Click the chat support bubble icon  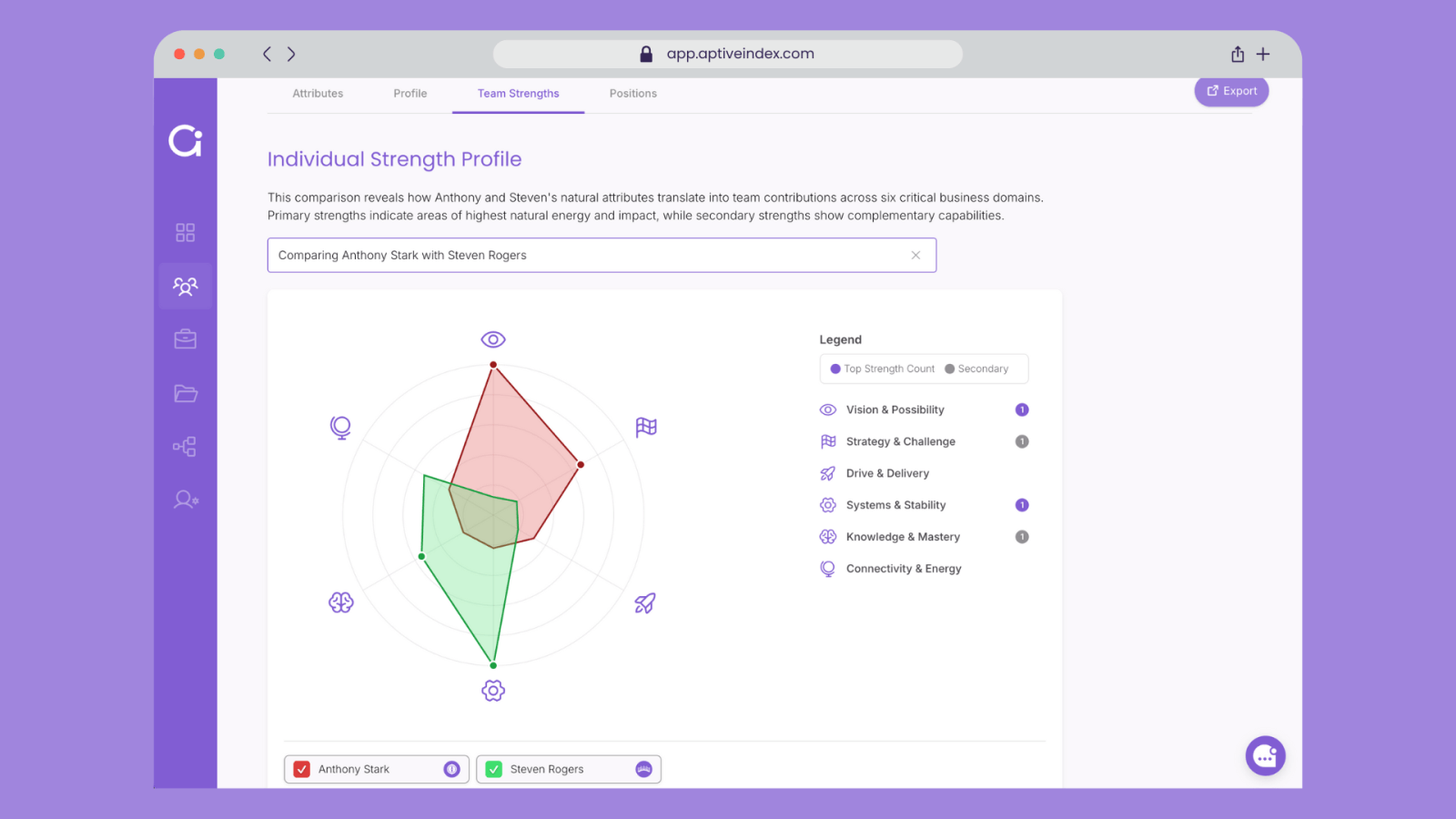(x=1265, y=755)
